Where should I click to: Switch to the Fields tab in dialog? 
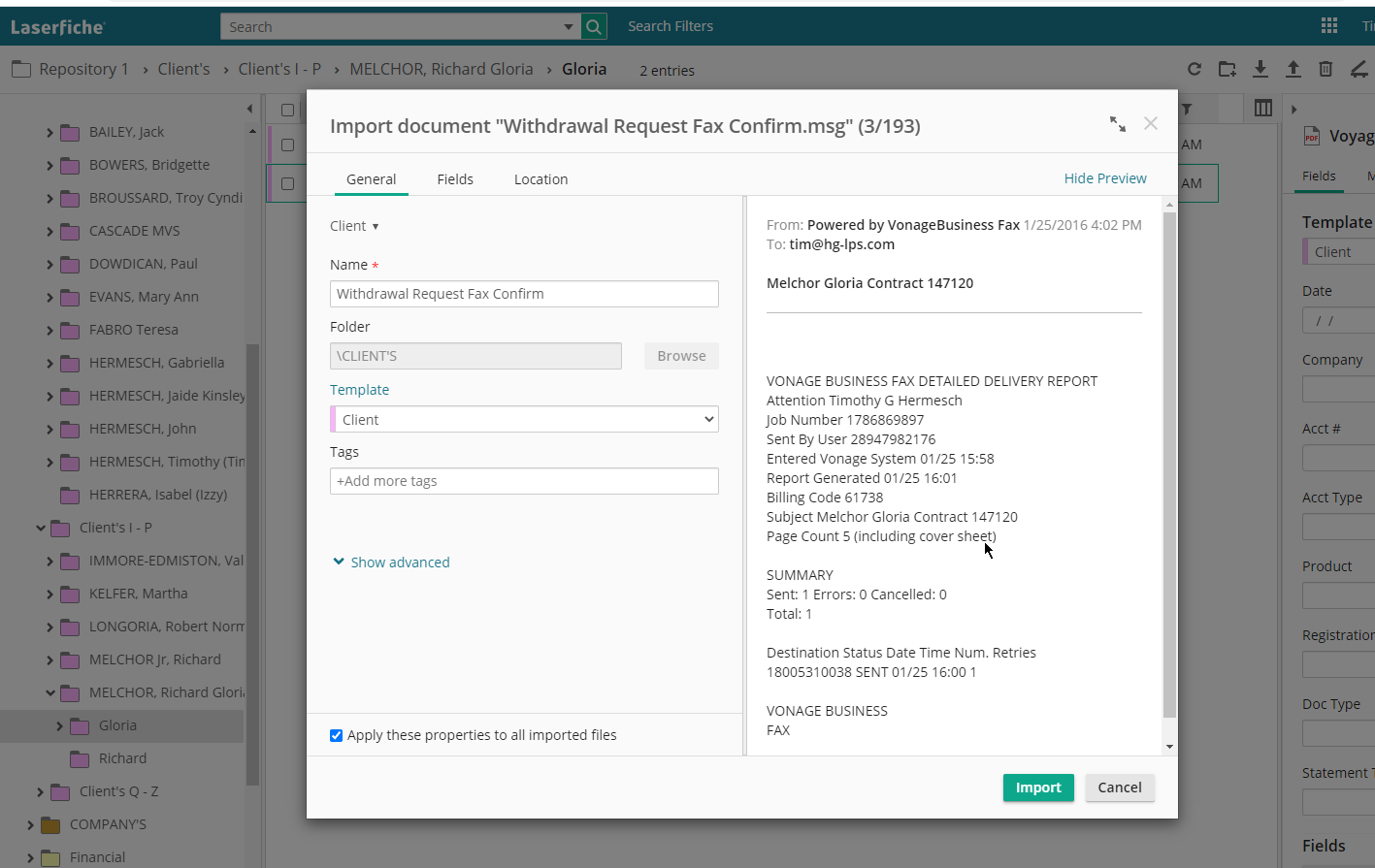click(x=455, y=179)
